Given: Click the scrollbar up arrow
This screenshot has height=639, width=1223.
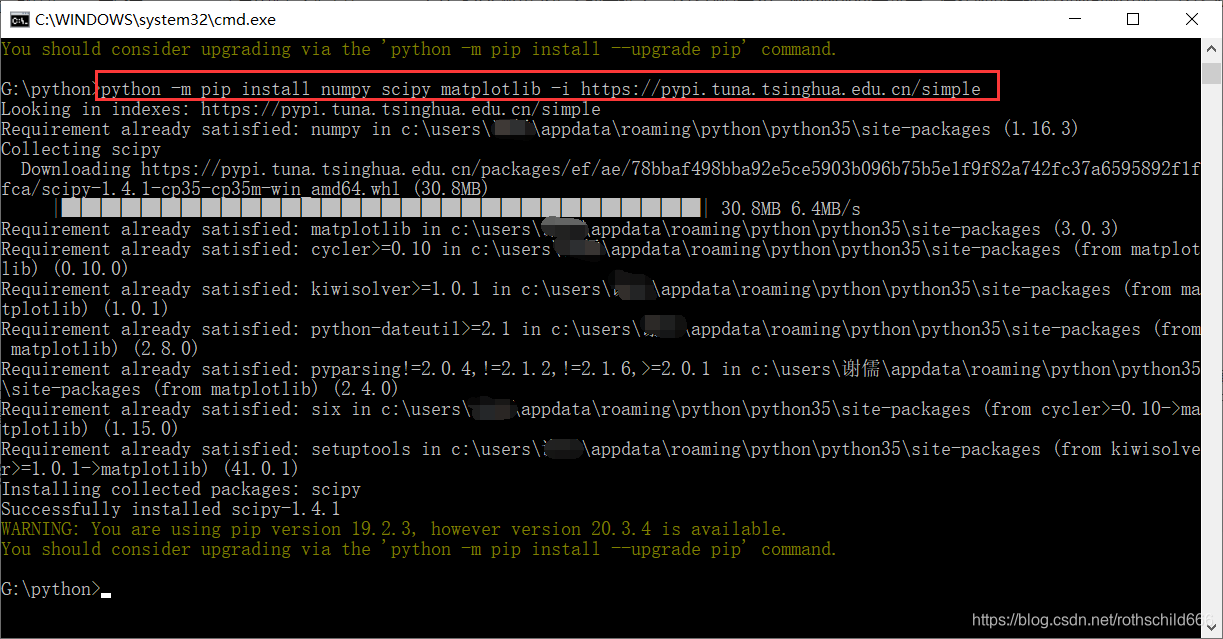Looking at the screenshot, I should [x=1211, y=49].
